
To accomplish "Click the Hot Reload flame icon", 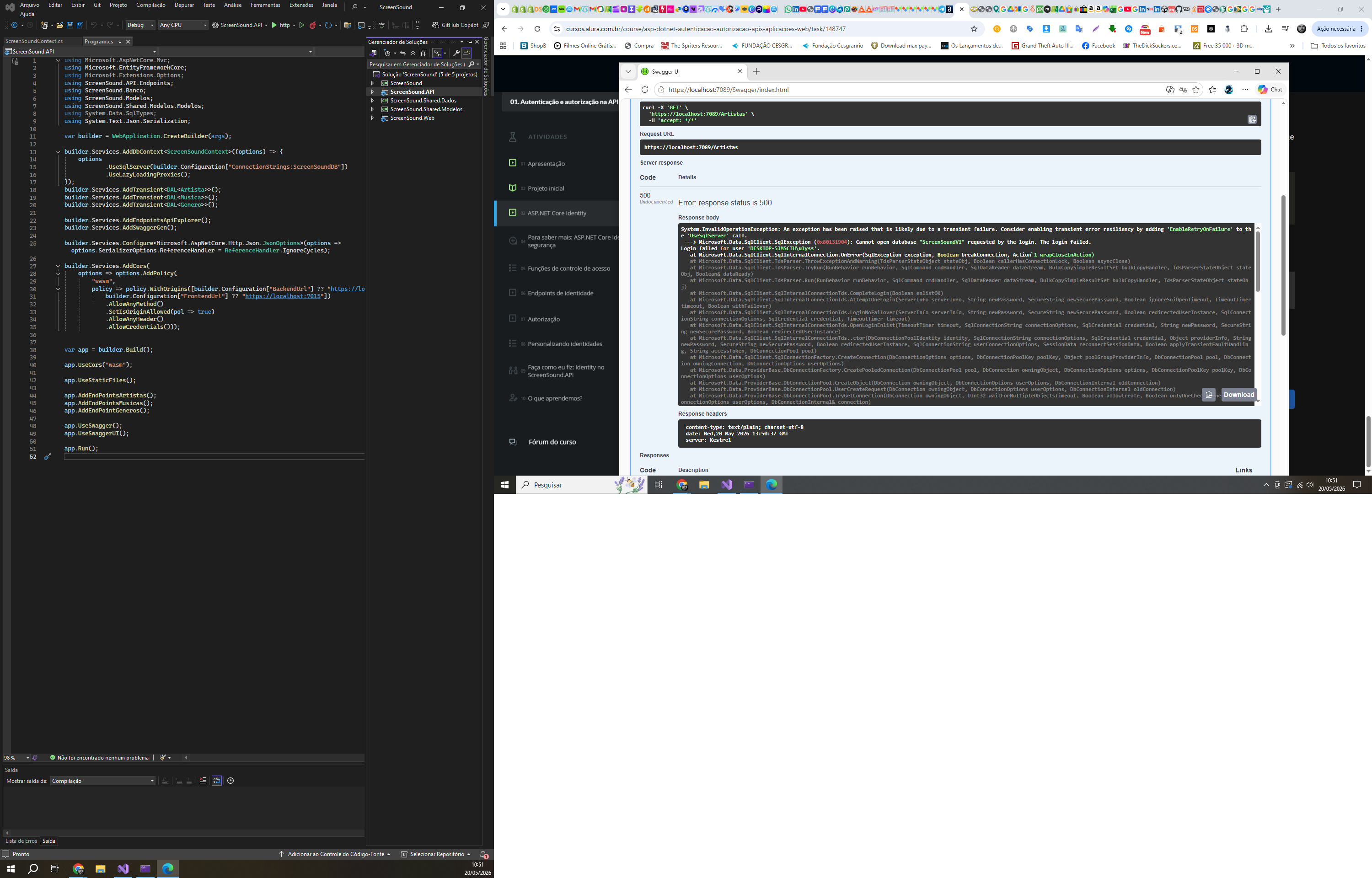I will [312, 25].
